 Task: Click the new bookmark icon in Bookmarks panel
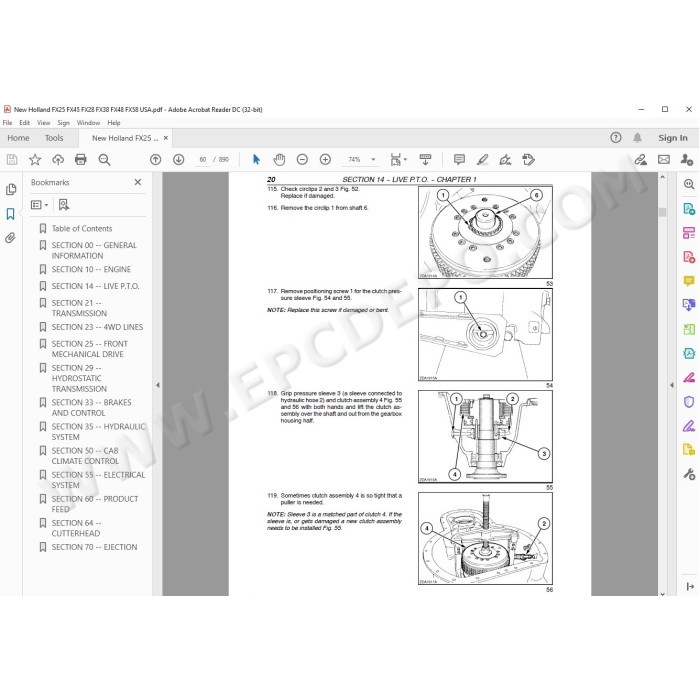64,204
